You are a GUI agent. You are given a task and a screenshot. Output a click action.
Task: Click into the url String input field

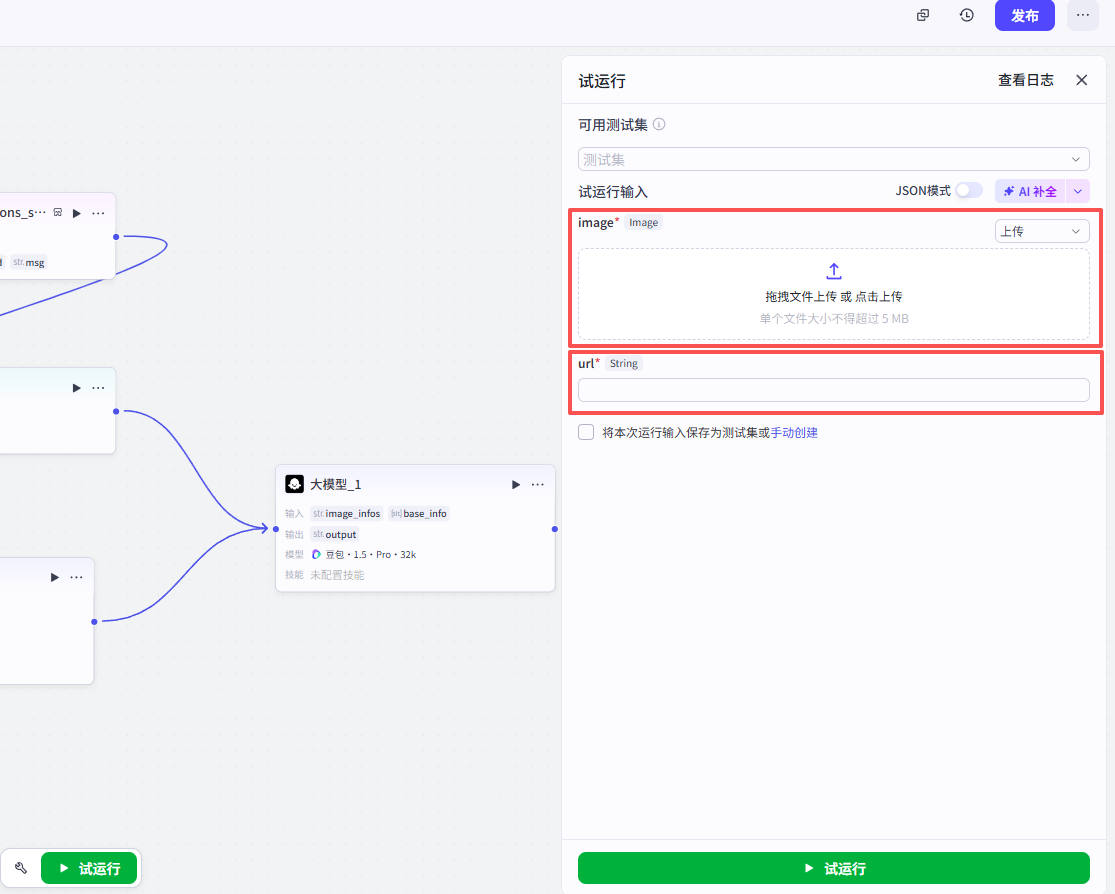[x=834, y=390]
